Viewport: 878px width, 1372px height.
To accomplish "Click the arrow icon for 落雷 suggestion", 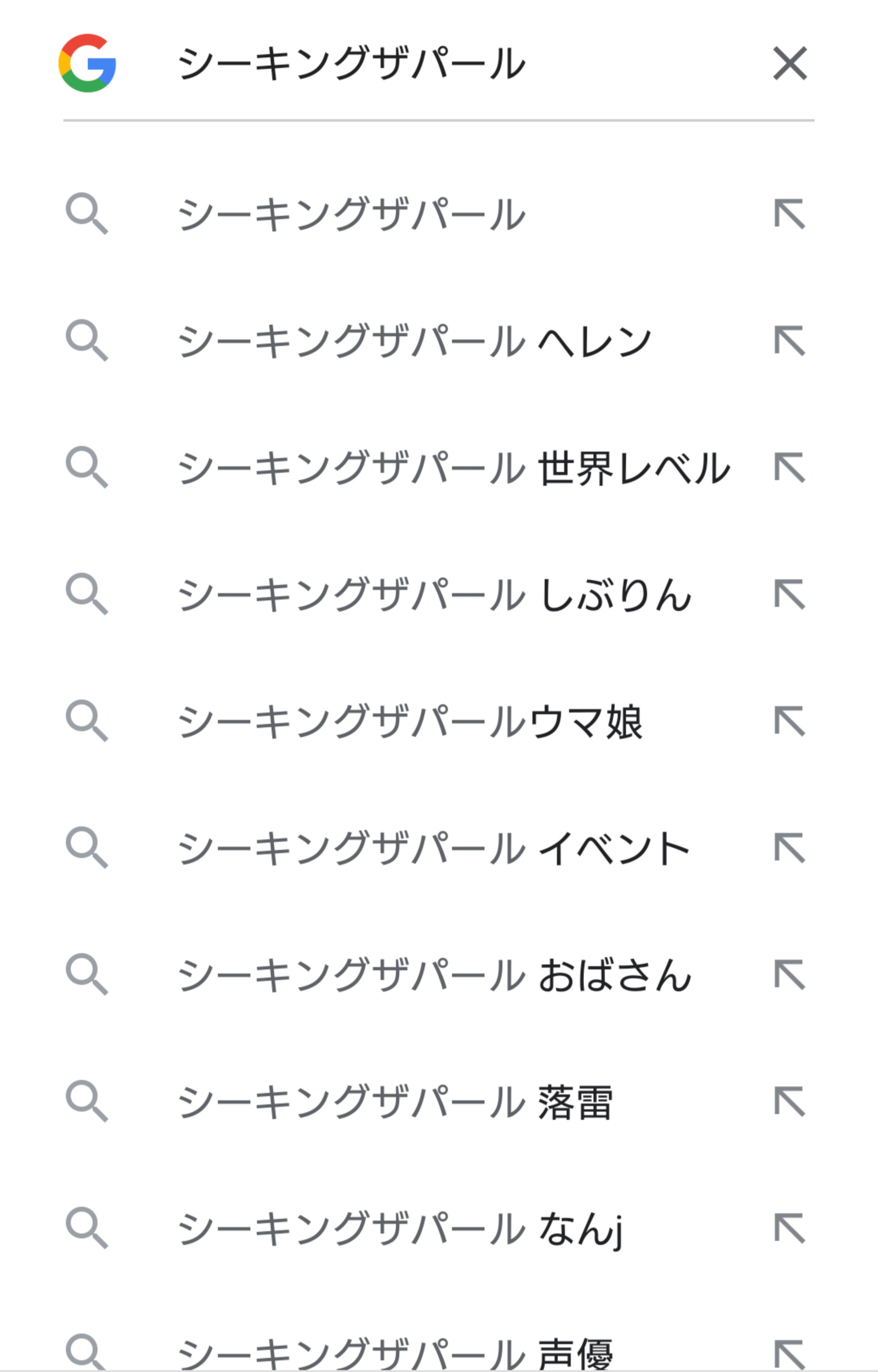I will (x=790, y=1102).
